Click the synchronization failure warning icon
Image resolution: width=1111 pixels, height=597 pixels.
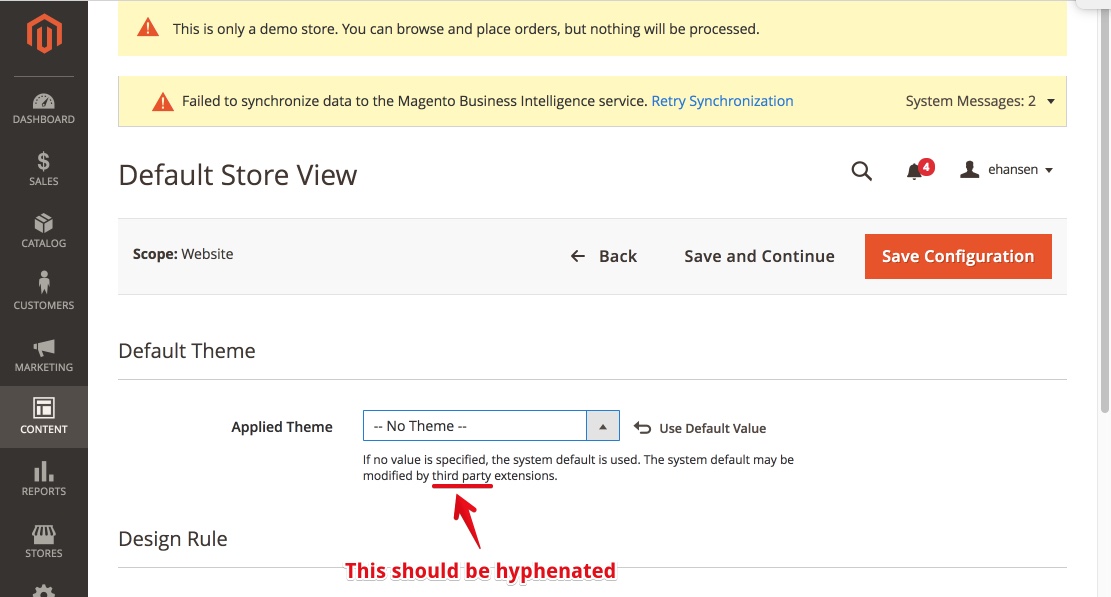click(162, 102)
